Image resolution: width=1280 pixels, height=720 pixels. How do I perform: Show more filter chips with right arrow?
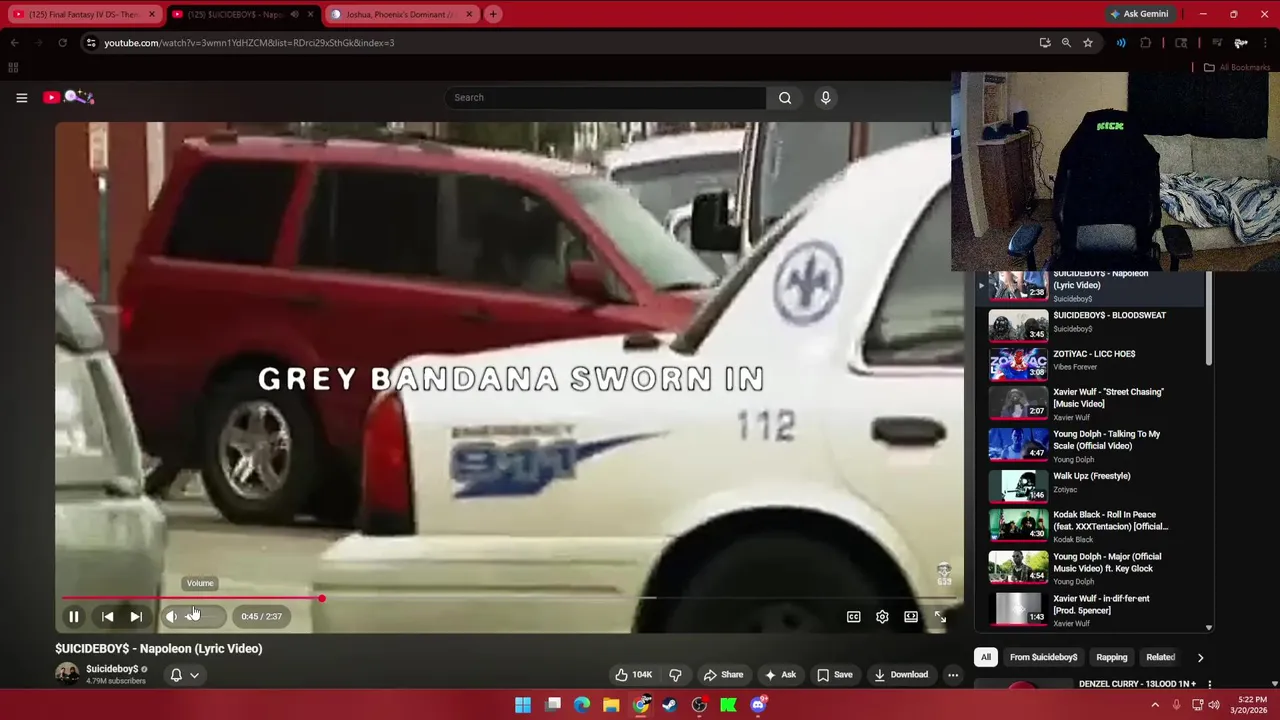[1200, 657]
